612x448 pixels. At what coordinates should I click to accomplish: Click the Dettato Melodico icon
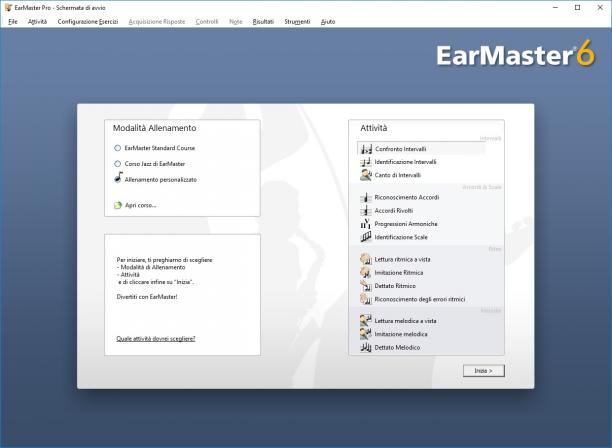(366, 347)
